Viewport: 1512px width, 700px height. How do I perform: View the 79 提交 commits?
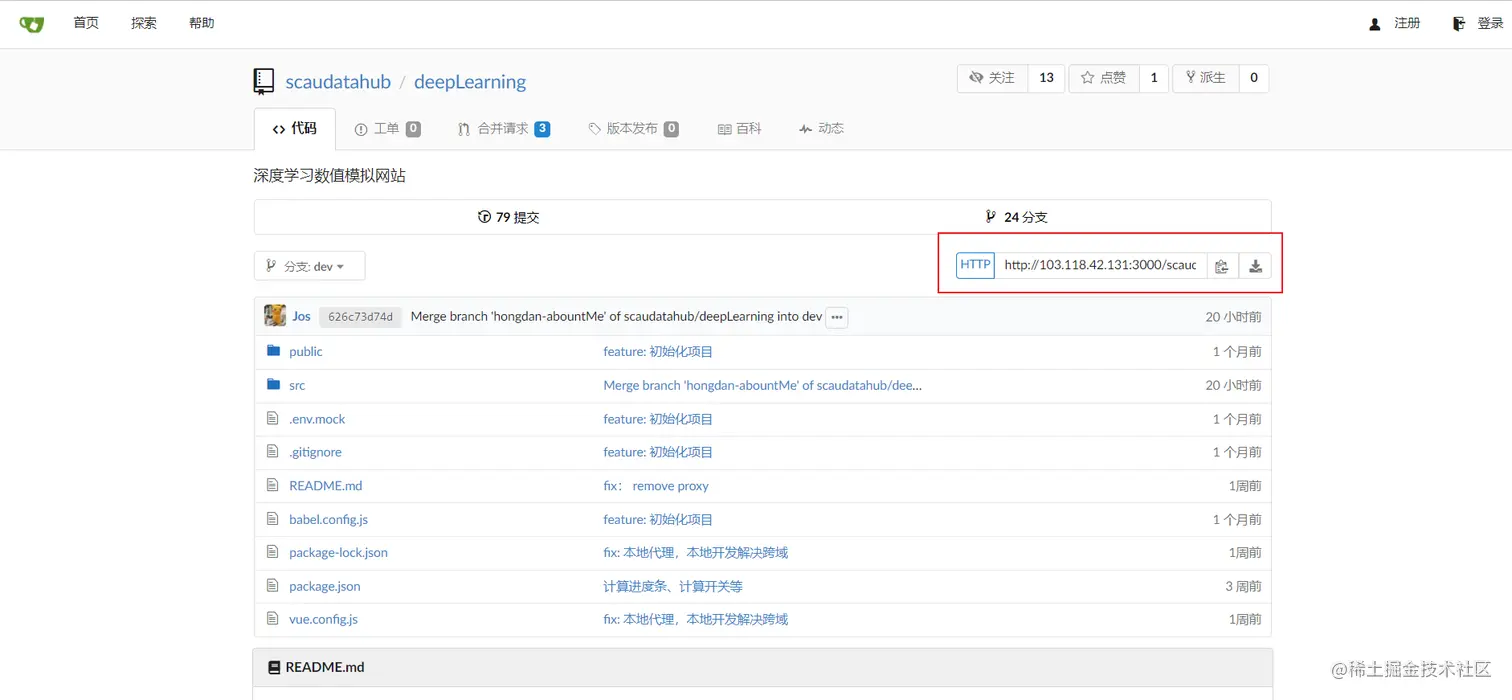pyautogui.click(x=509, y=217)
